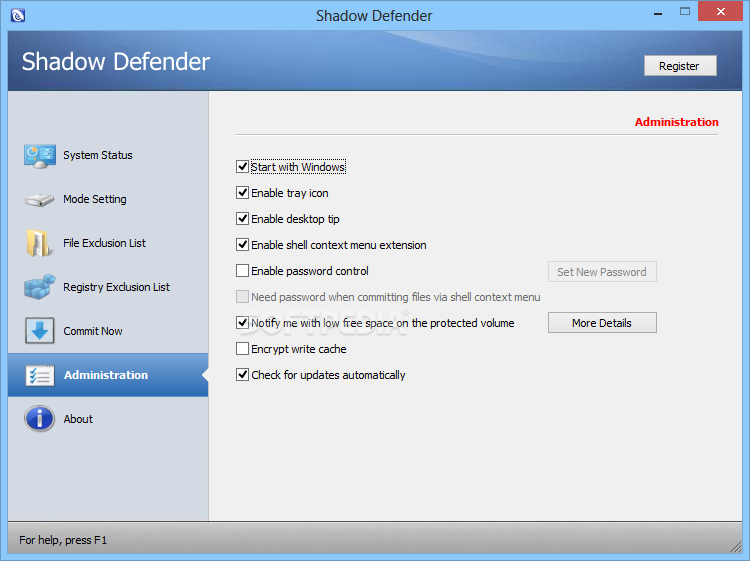Click the File Exclusion List folder icon

point(38,243)
